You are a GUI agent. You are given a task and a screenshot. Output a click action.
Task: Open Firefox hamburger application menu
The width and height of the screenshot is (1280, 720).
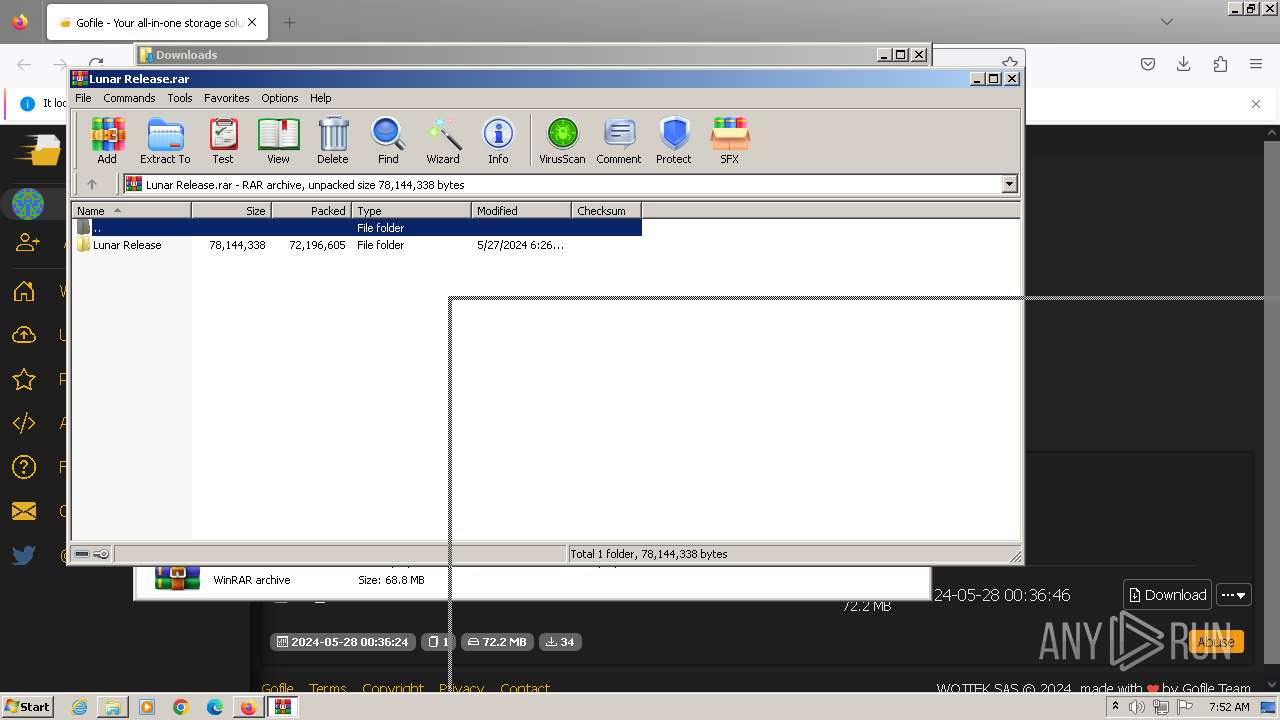pyautogui.click(x=1256, y=64)
